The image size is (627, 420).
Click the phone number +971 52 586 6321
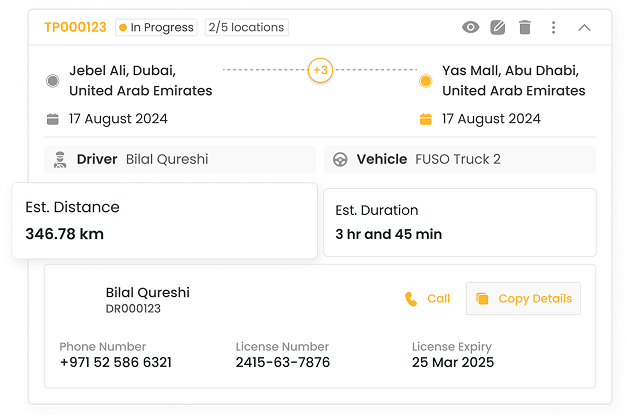click(115, 362)
